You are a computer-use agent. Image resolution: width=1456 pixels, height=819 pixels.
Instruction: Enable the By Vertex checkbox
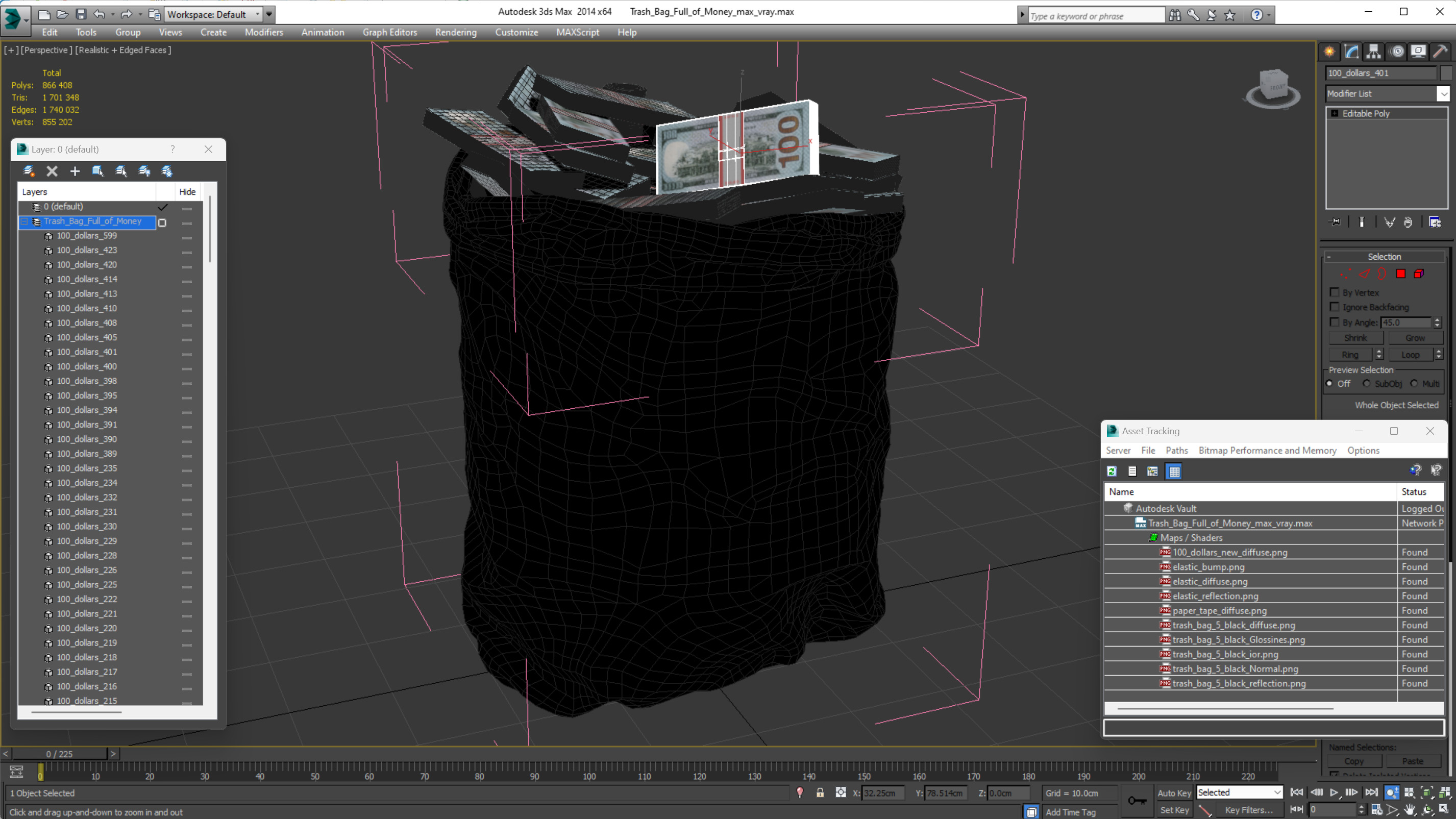[1335, 292]
